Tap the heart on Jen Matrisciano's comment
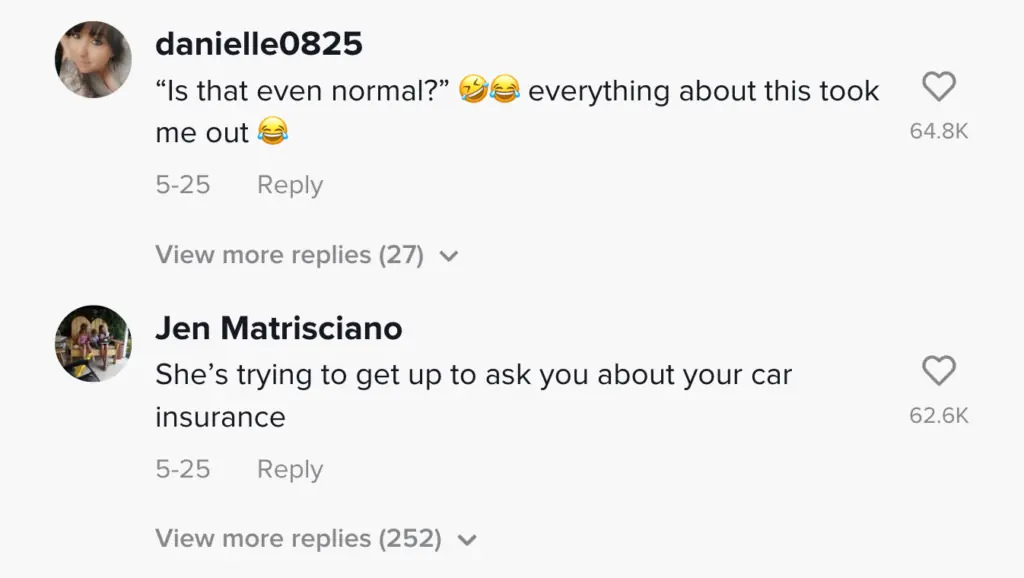This screenshot has height=578, width=1024. 938,372
